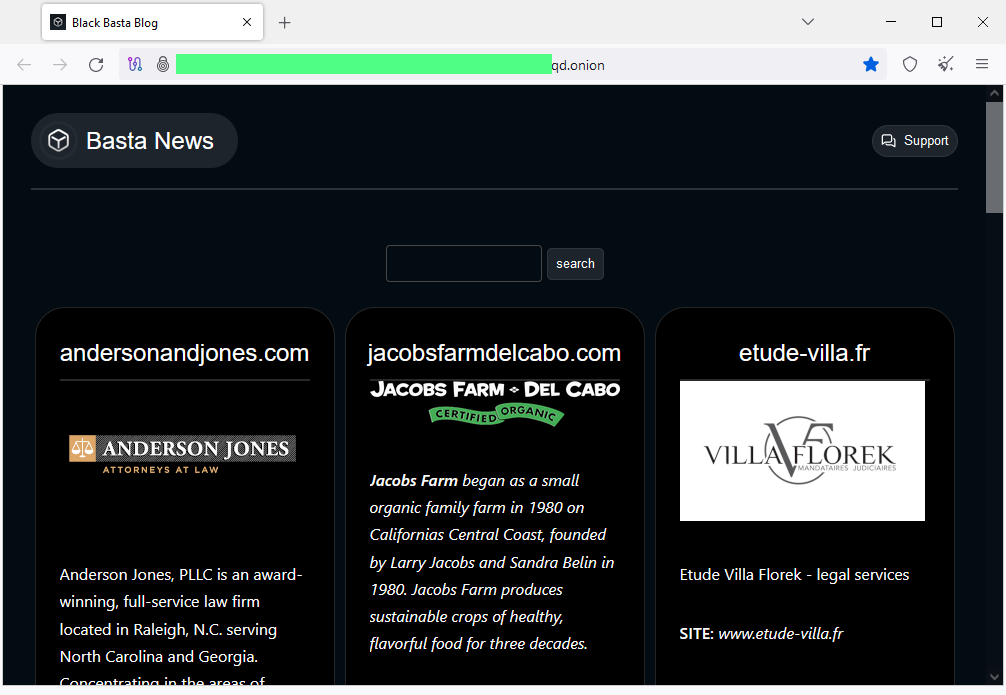Click the Forward navigation arrow
Screen dimensions: 1006x695
60,65
